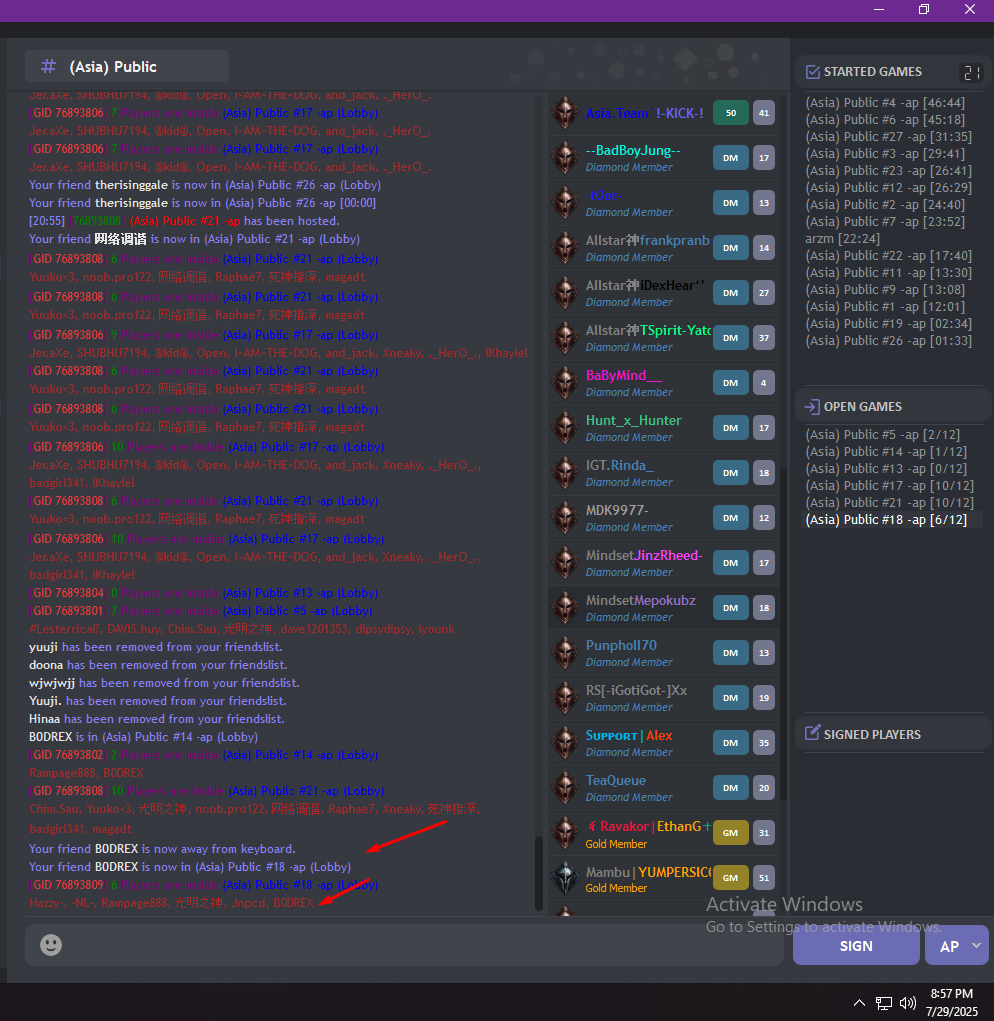Show hidden system tray icons chevron

[x=859, y=1003]
